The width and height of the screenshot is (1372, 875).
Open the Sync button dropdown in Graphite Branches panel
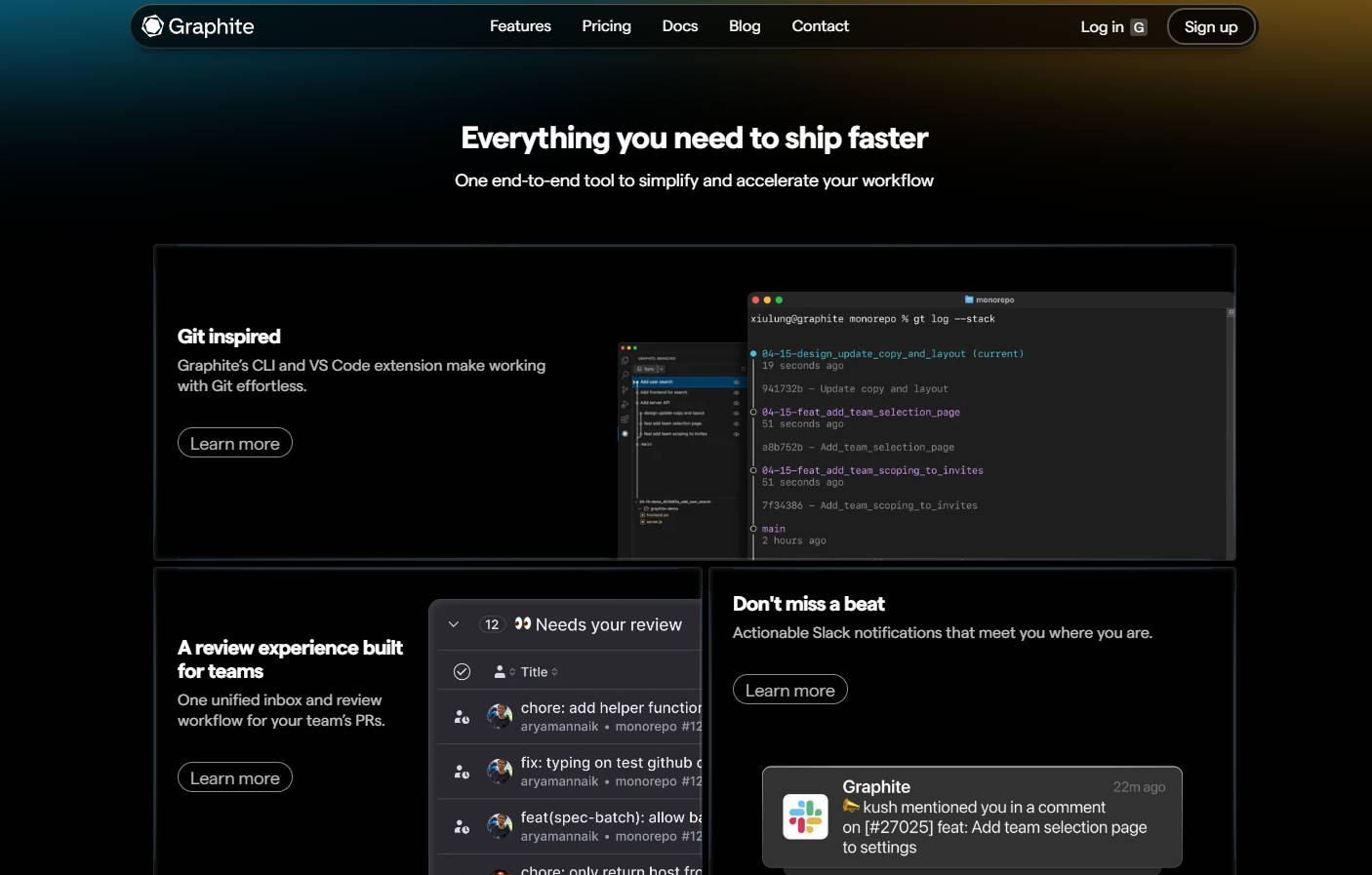coord(662,369)
